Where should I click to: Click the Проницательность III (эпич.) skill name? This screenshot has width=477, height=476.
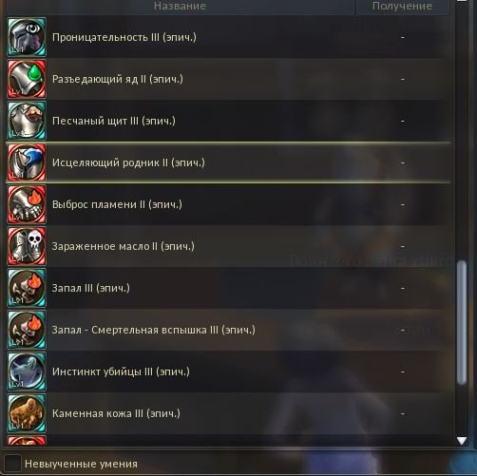[124, 37]
